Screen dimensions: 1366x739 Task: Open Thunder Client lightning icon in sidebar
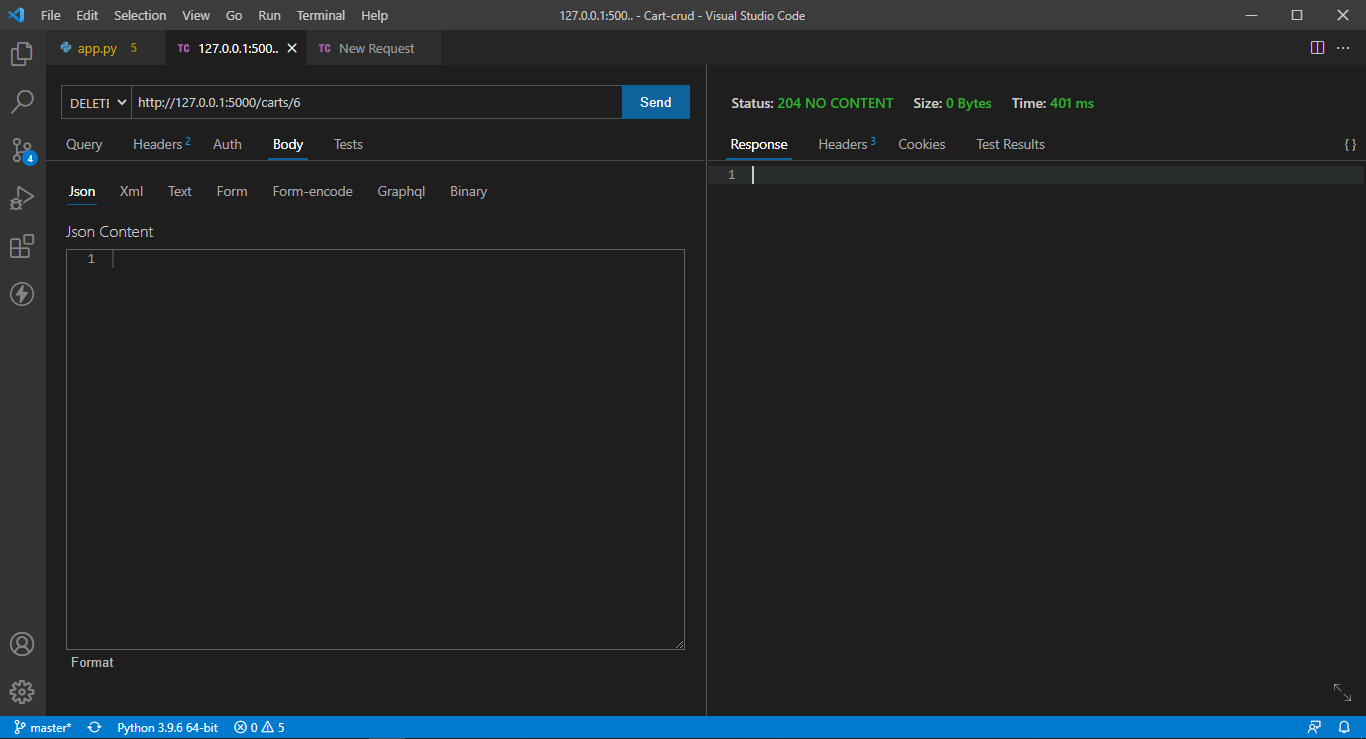22,294
